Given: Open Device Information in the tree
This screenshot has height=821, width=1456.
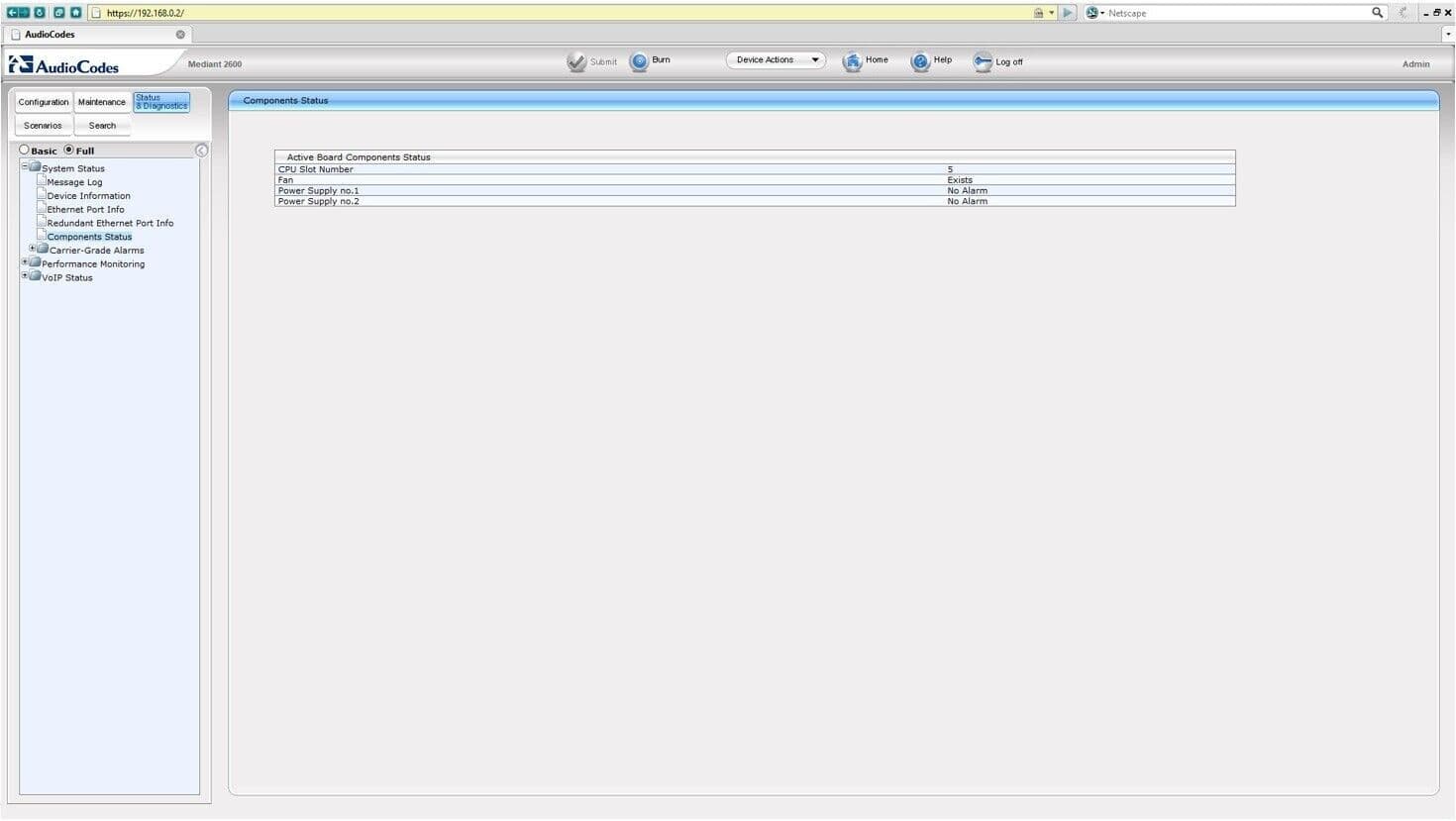Looking at the screenshot, I should pos(88,196).
